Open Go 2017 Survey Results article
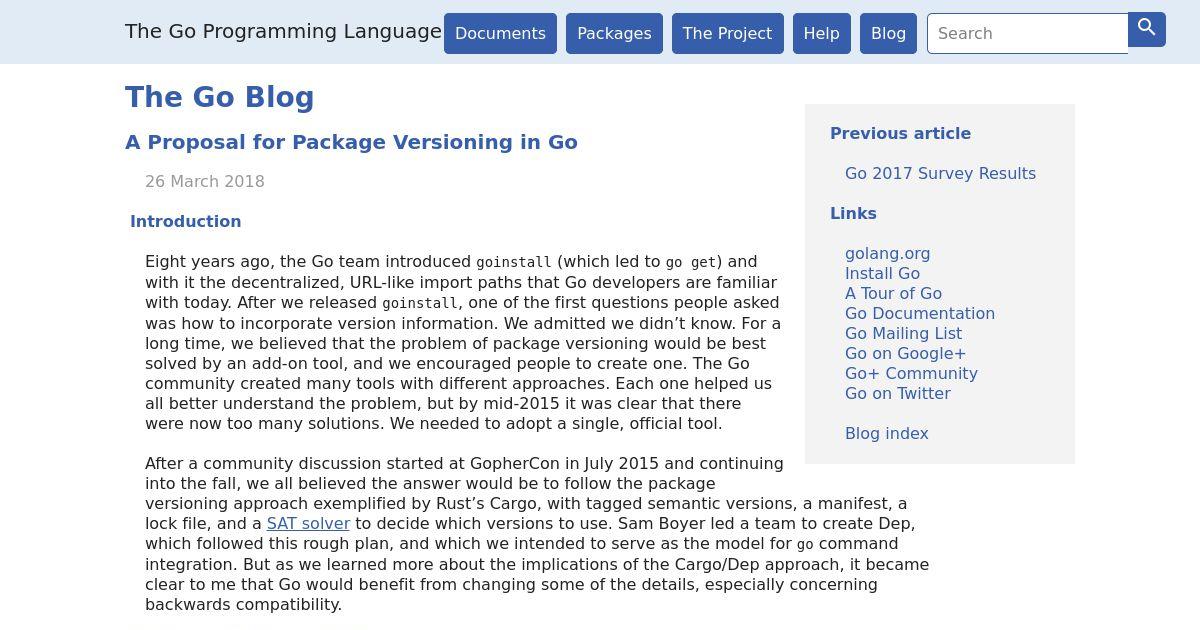Screen dimensions: 1200x630 pos(940,173)
